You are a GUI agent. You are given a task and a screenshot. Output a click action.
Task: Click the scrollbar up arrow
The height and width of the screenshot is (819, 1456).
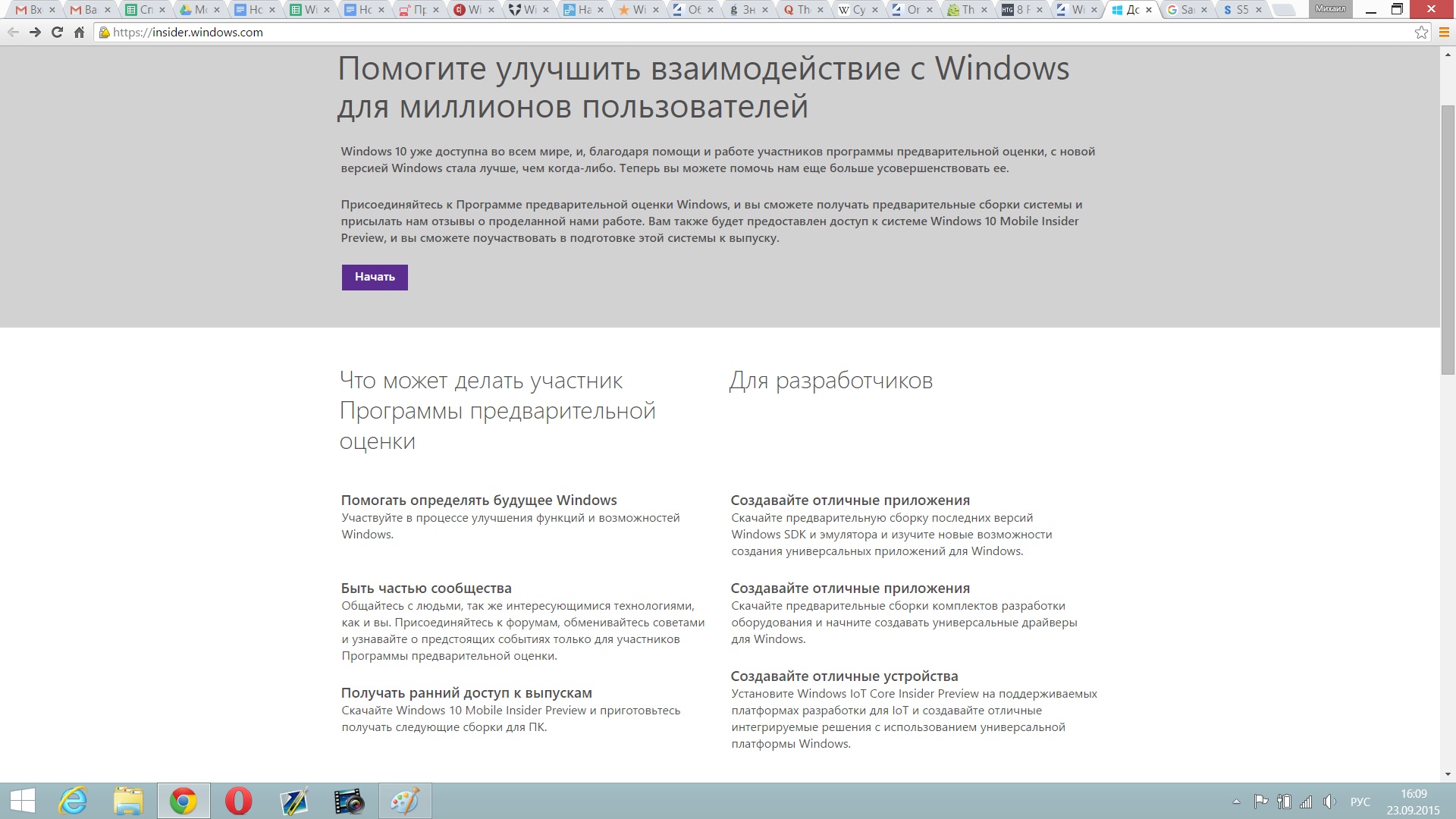[x=1448, y=54]
